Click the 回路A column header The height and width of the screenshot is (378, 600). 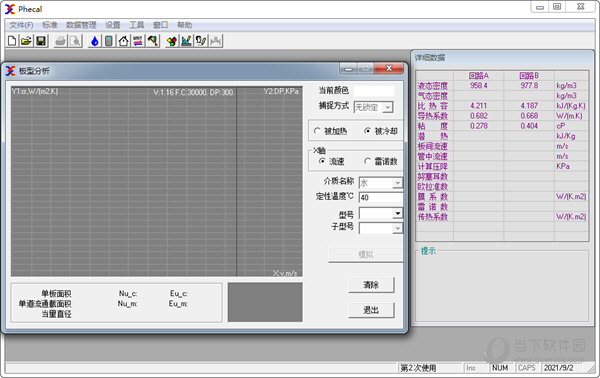coord(479,75)
